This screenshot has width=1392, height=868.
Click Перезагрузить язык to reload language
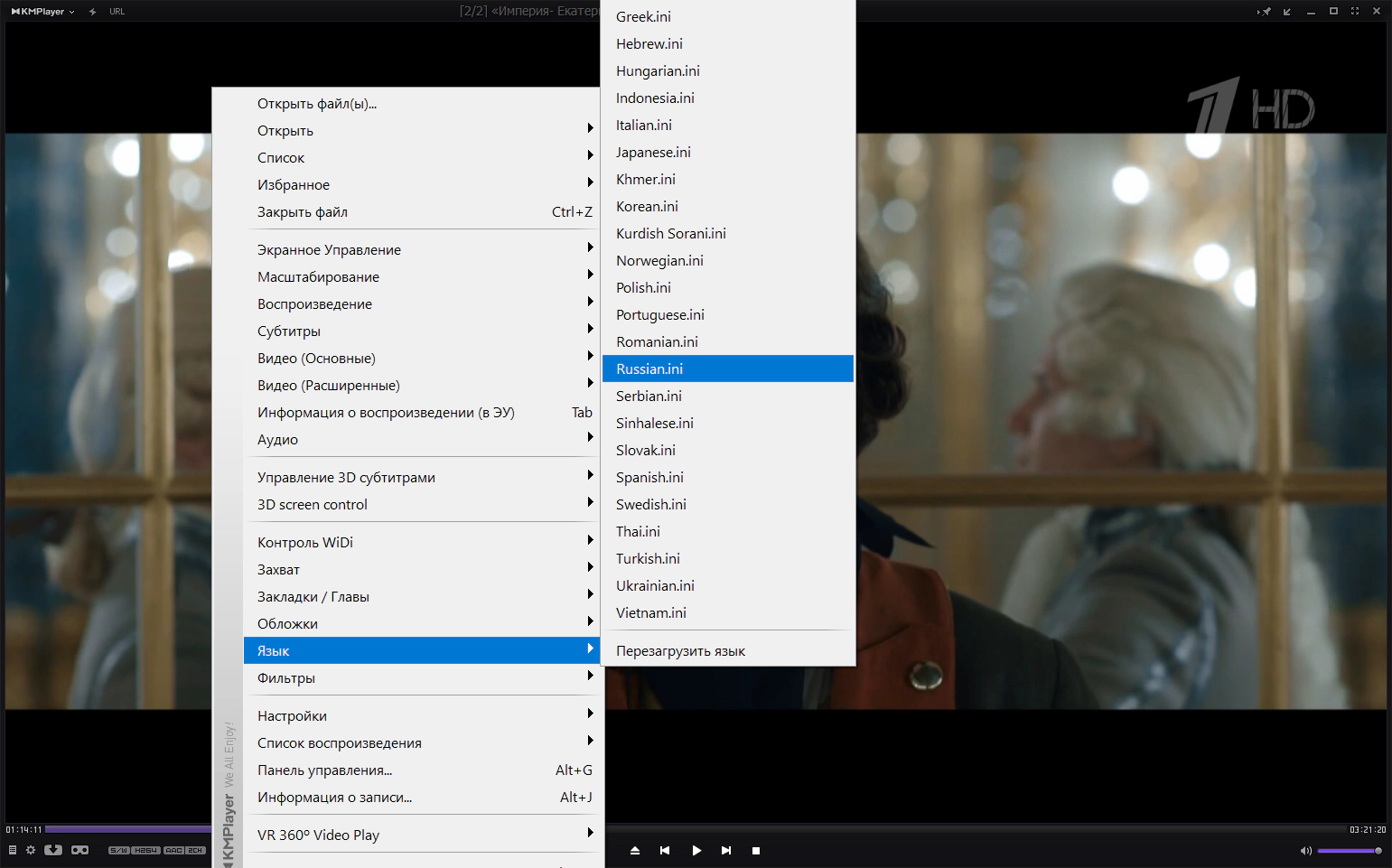tap(680, 651)
